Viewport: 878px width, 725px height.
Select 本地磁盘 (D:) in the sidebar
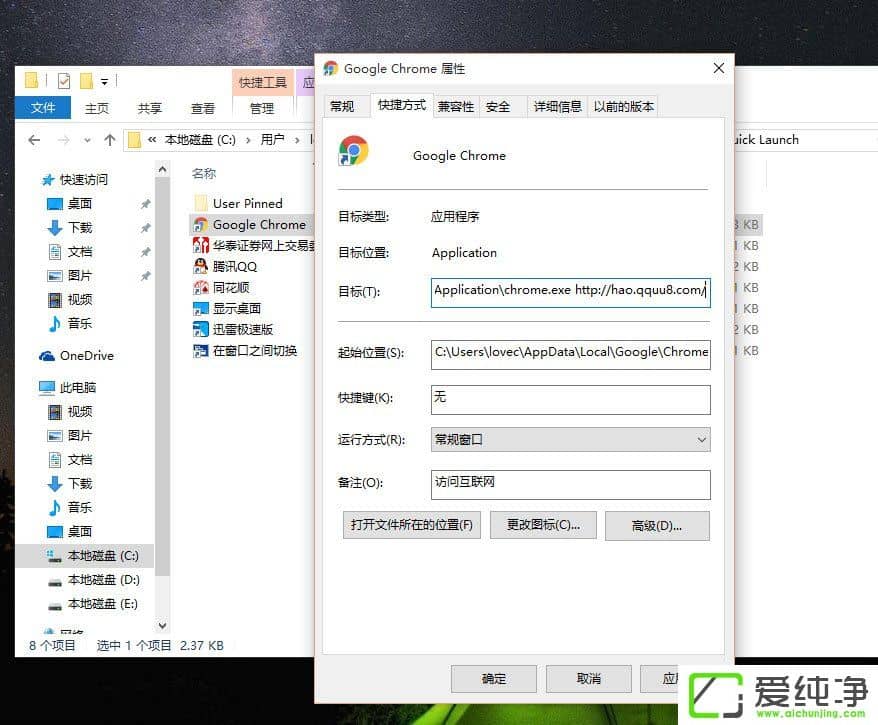[88, 580]
